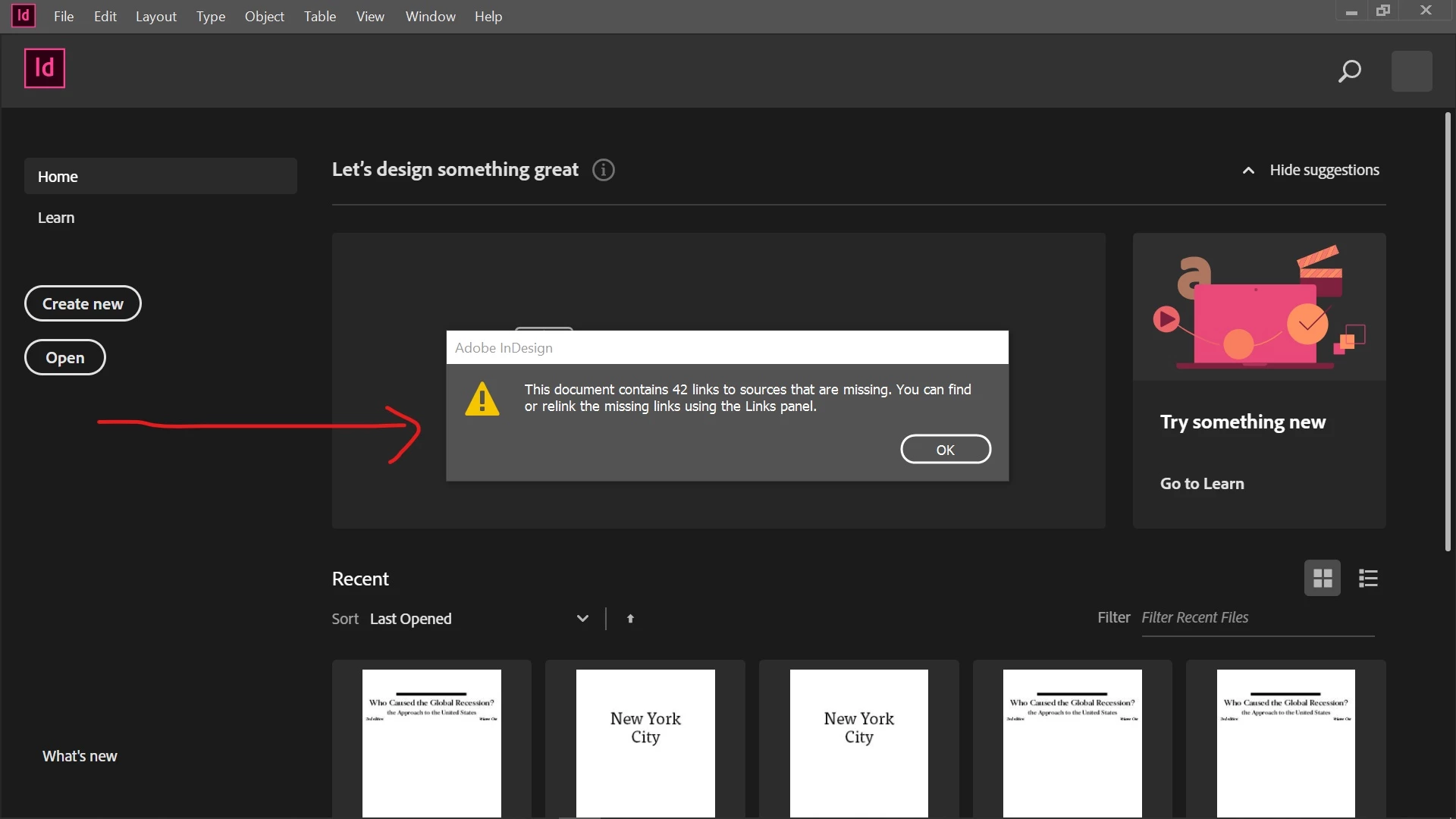Screen dimensions: 1456x819
Task: Open the File menu
Action: point(64,17)
